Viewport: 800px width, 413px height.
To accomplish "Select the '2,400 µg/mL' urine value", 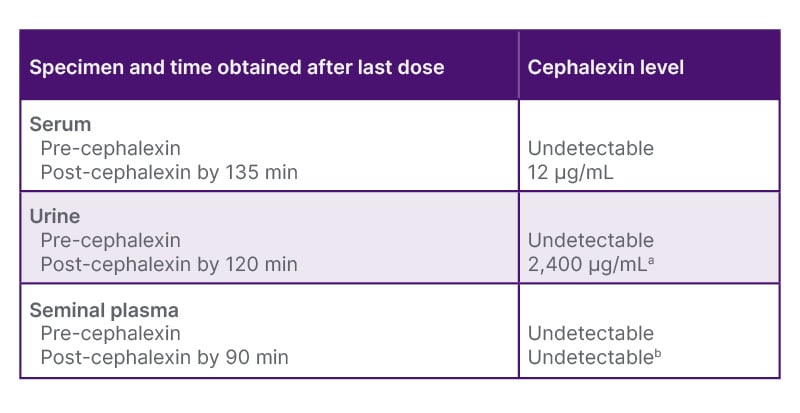I will (x=588, y=264).
